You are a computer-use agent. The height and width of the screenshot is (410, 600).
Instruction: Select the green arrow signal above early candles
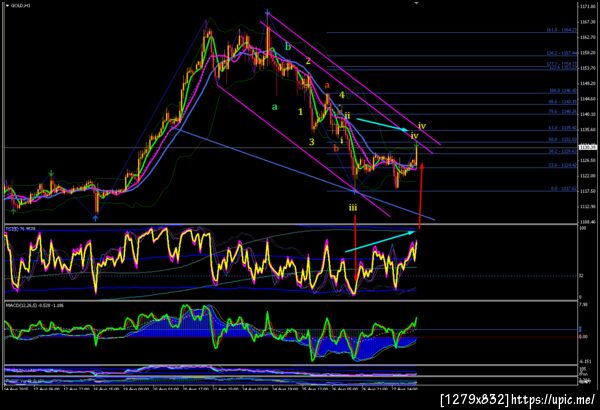coord(51,174)
